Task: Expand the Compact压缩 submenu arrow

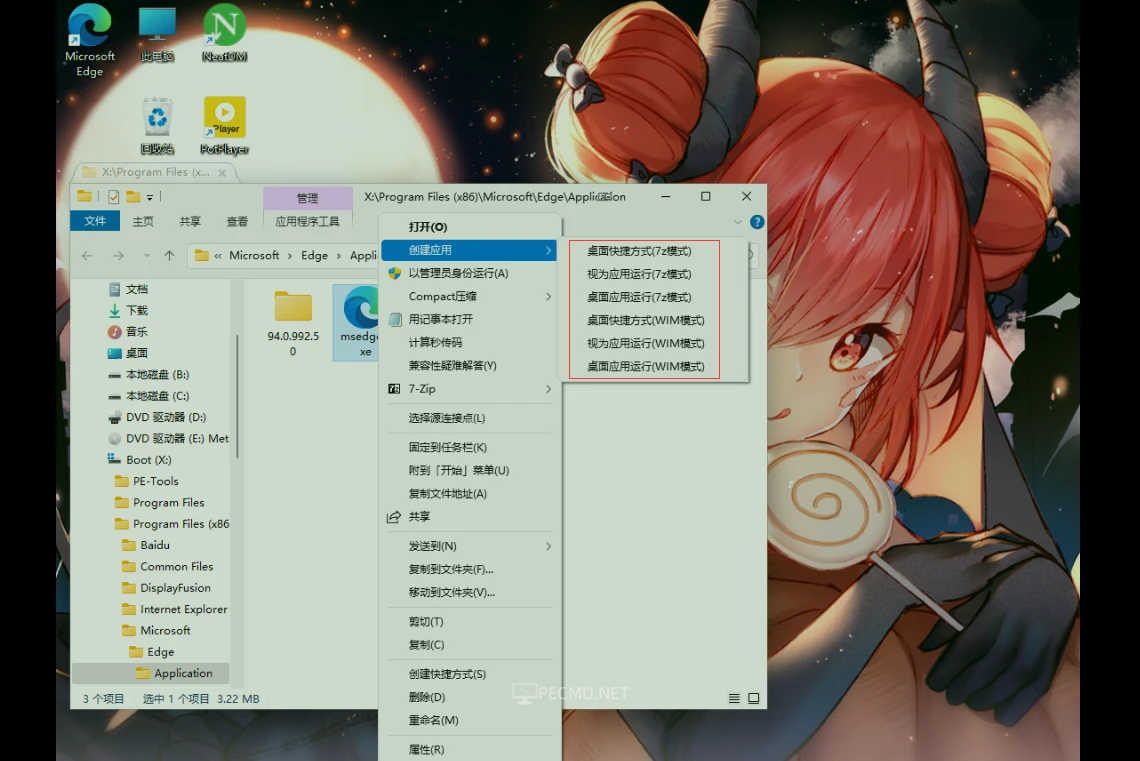Action: pos(548,297)
